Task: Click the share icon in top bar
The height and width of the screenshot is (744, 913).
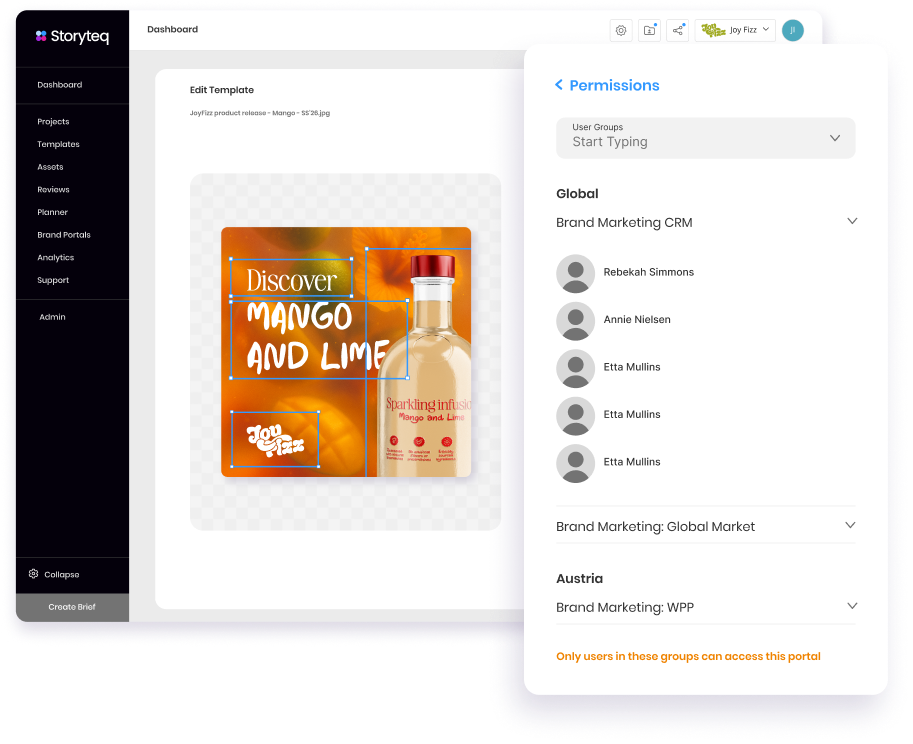Action: [678, 30]
